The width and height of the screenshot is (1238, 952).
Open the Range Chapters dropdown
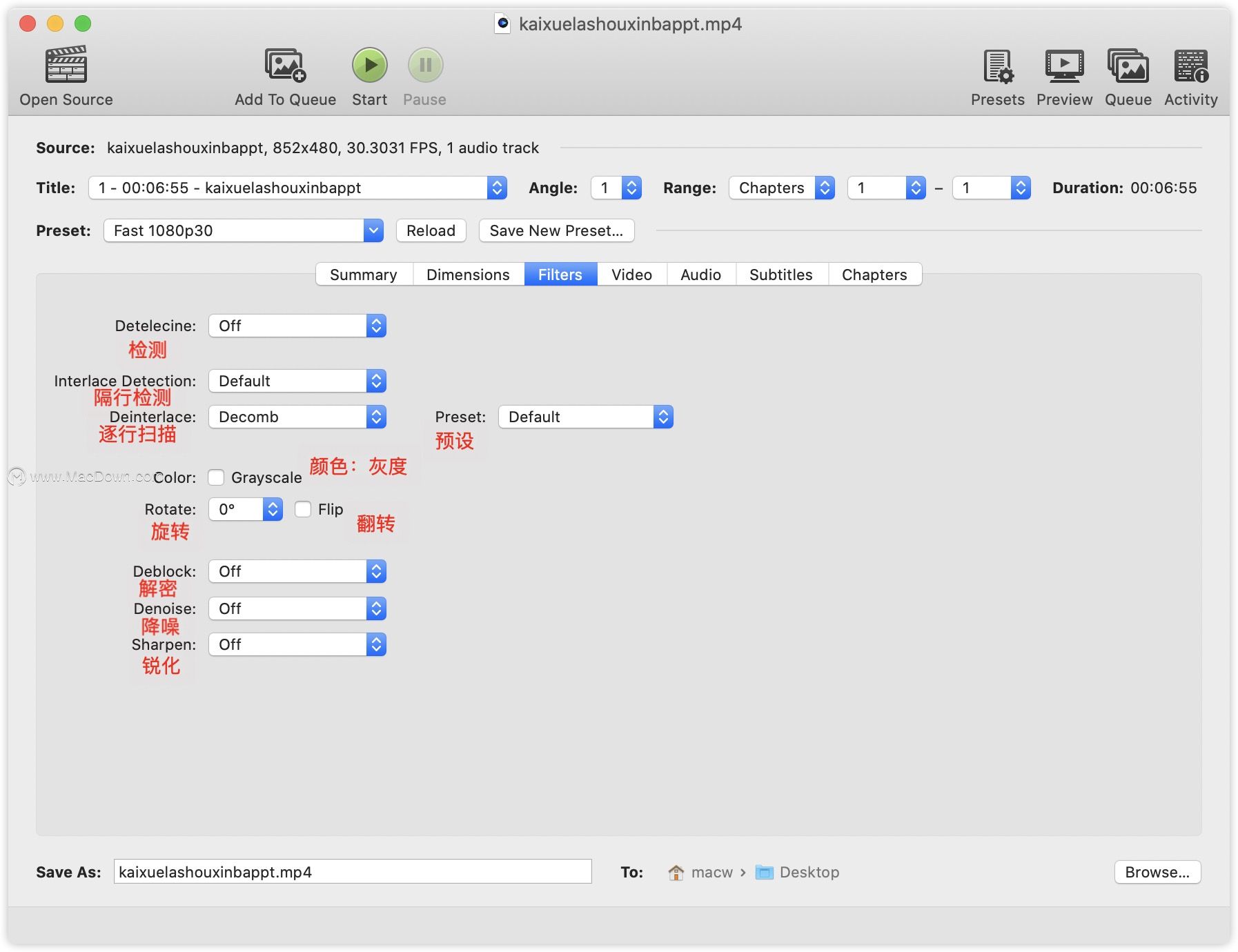coord(782,188)
